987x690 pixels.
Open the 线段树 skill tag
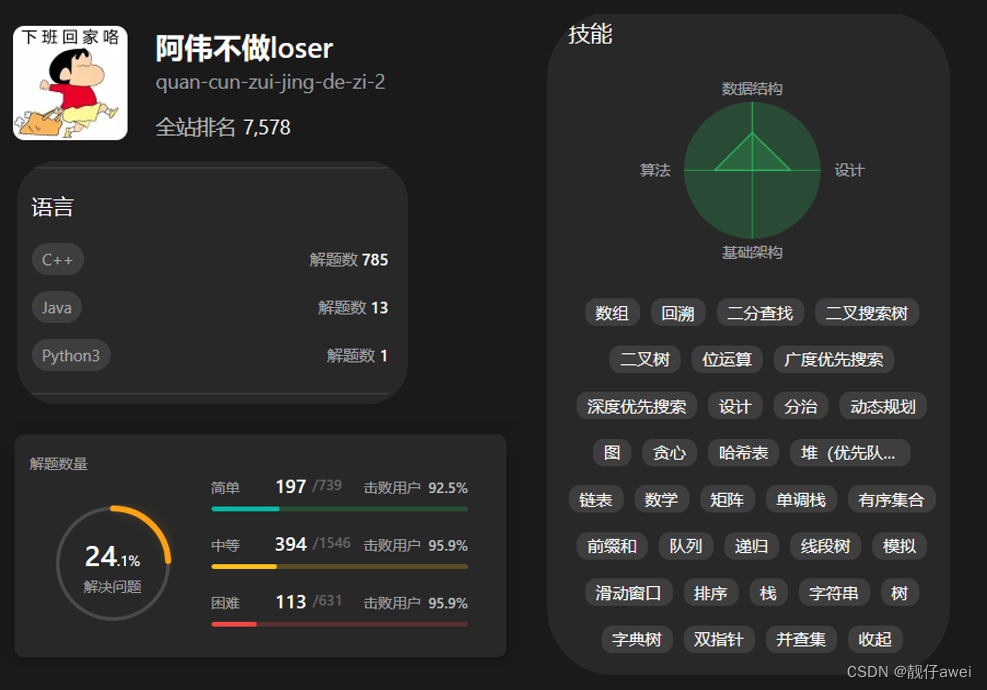tap(826, 546)
